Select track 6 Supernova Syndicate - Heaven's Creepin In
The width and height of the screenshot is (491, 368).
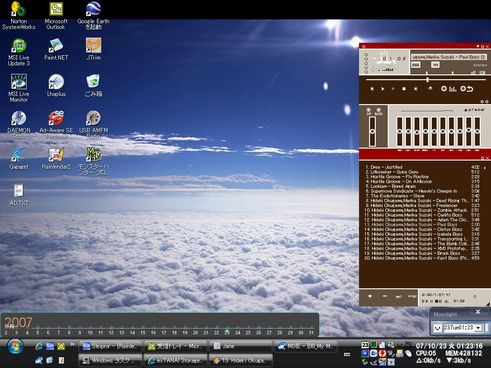422,191
